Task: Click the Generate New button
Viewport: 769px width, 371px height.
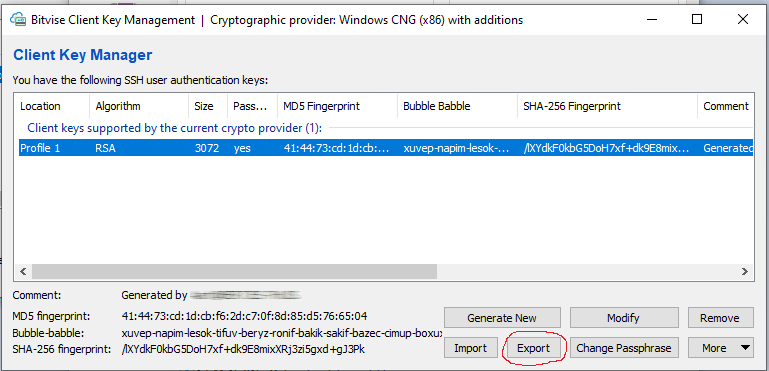Action: pos(502,318)
